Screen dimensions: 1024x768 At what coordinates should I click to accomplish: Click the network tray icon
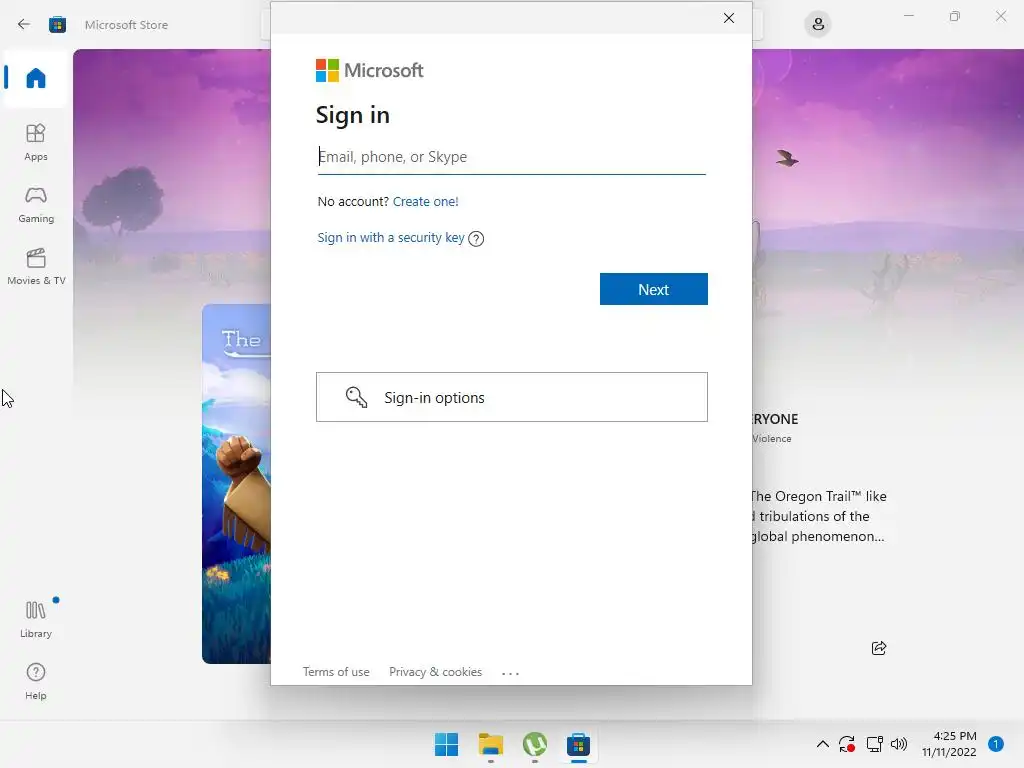tap(874, 744)
